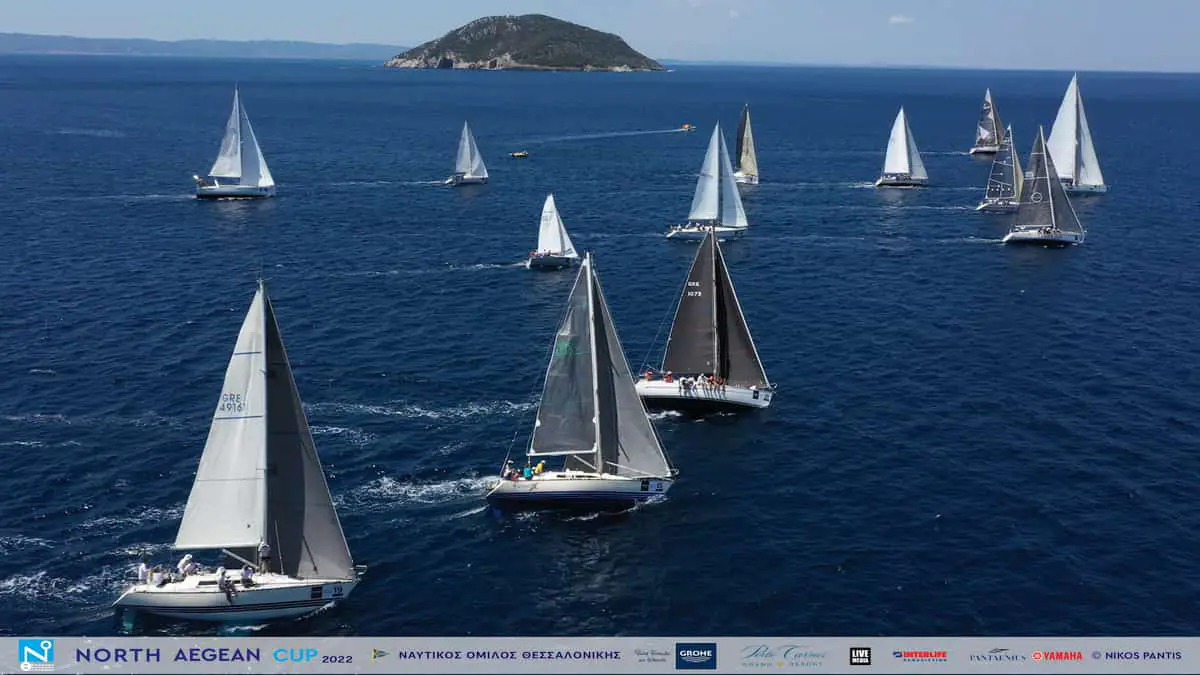Click the GRE 4916 sail number
This screenshot has height=675, width=1200.
pyautogui.click(x=231, y=402)
